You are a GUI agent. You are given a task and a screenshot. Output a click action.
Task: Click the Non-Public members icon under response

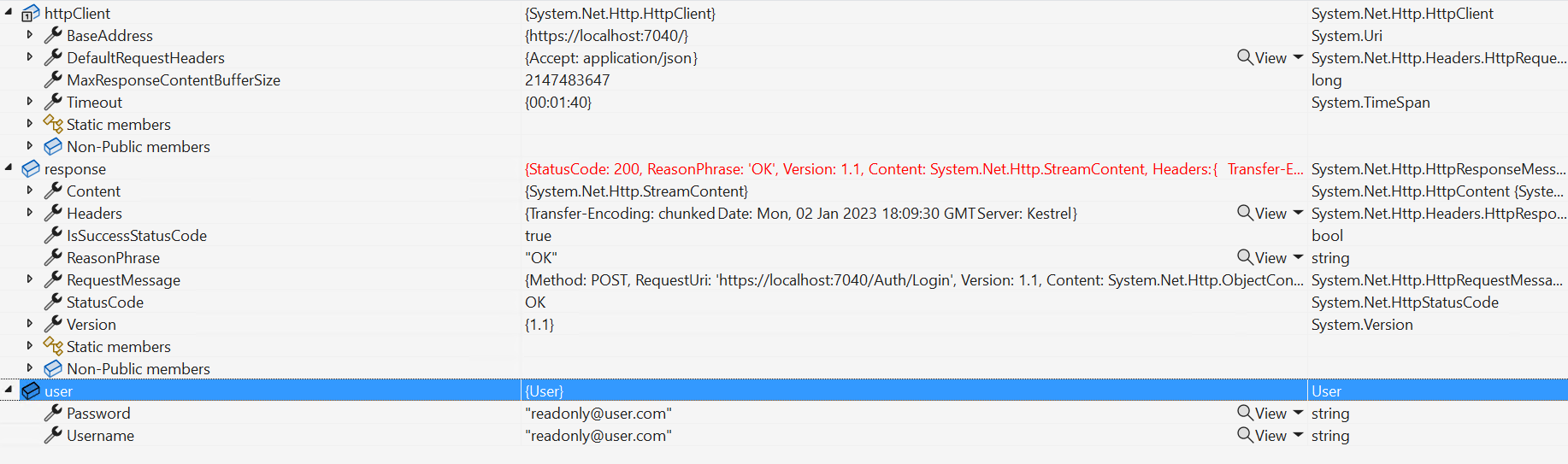click(x=53, y=368)
